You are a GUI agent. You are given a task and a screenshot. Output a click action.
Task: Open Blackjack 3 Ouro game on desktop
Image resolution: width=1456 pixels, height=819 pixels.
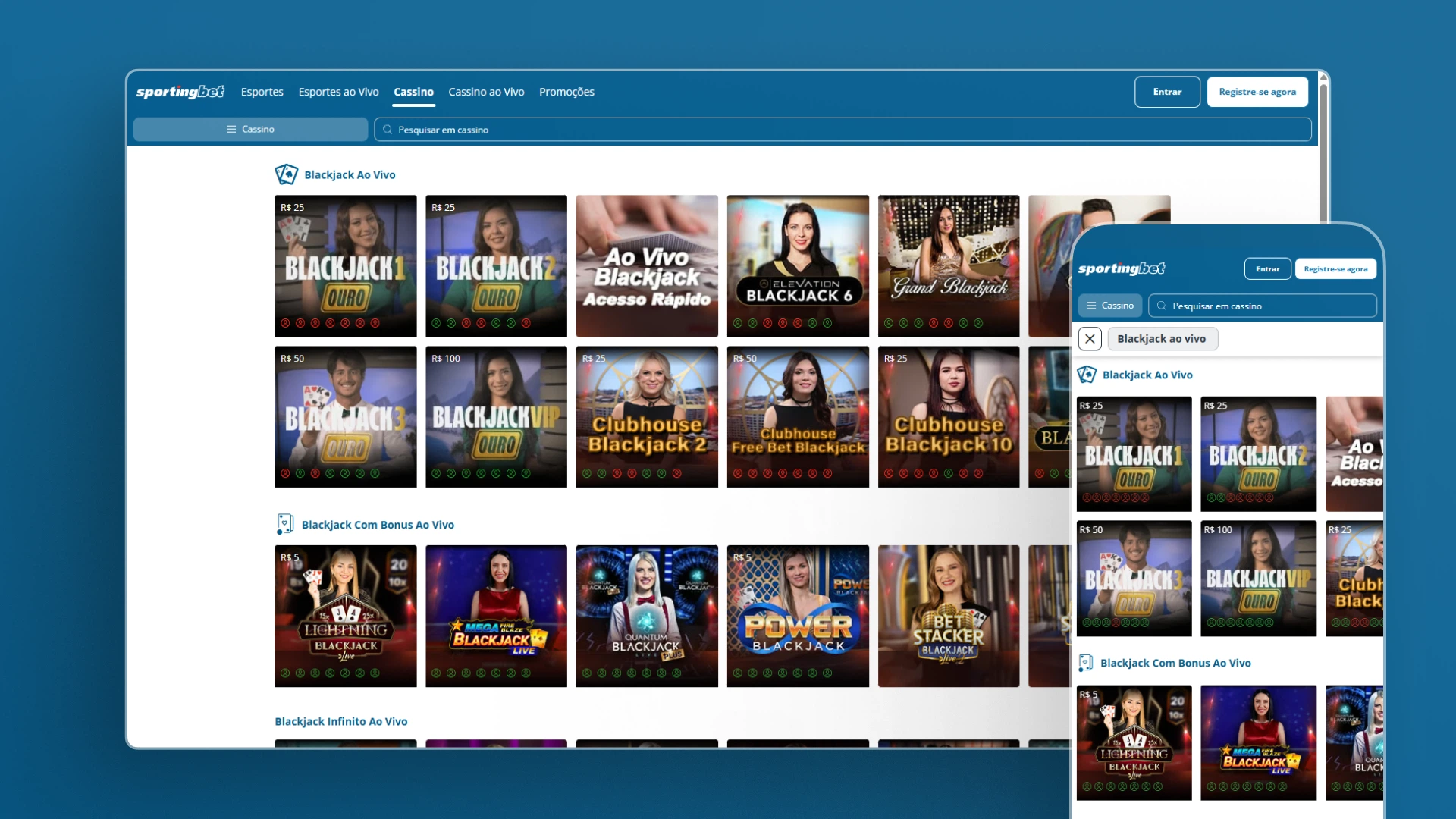(x=345, y=417)
